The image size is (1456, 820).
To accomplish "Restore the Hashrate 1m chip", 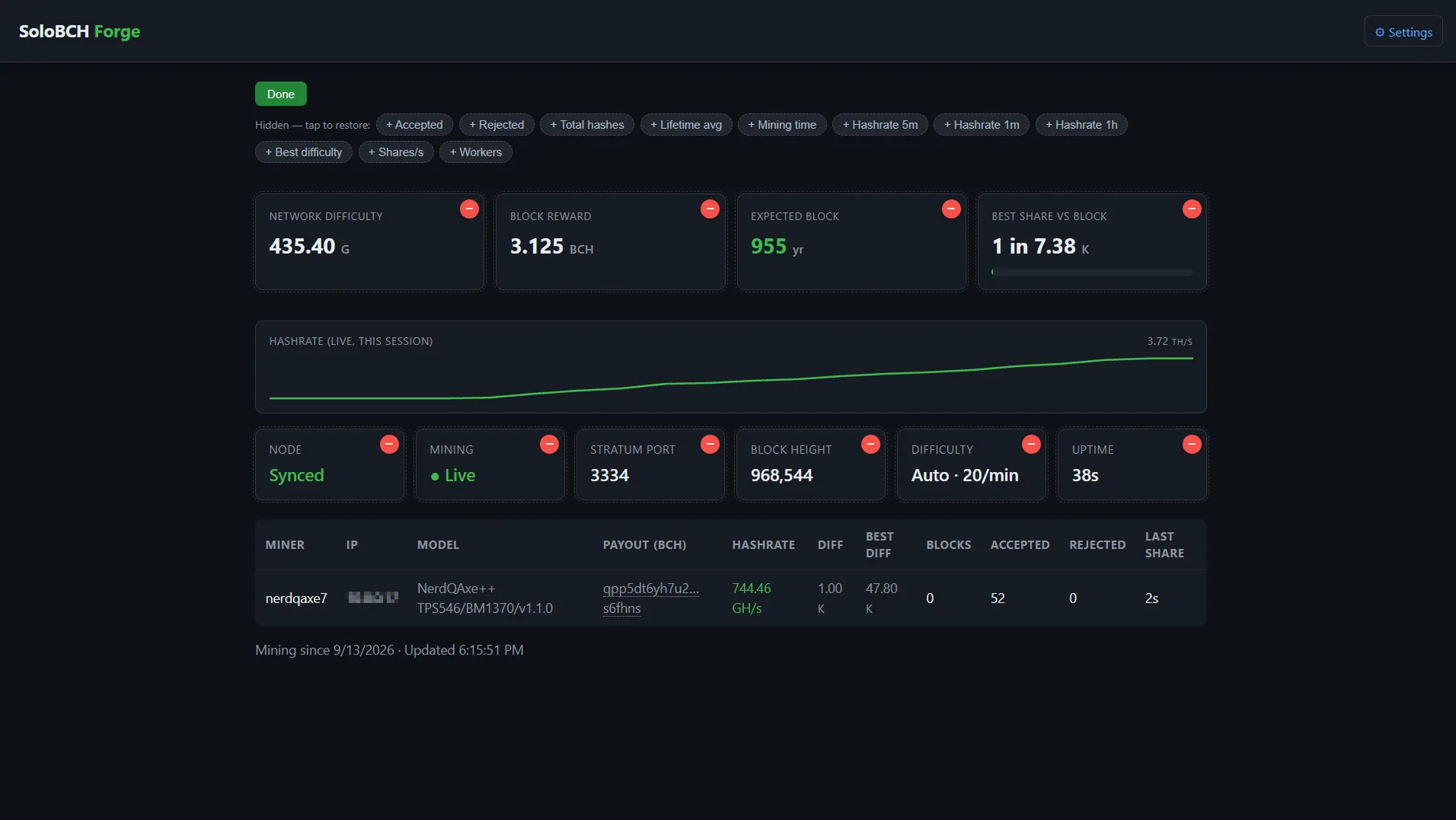I will point(982,125).
